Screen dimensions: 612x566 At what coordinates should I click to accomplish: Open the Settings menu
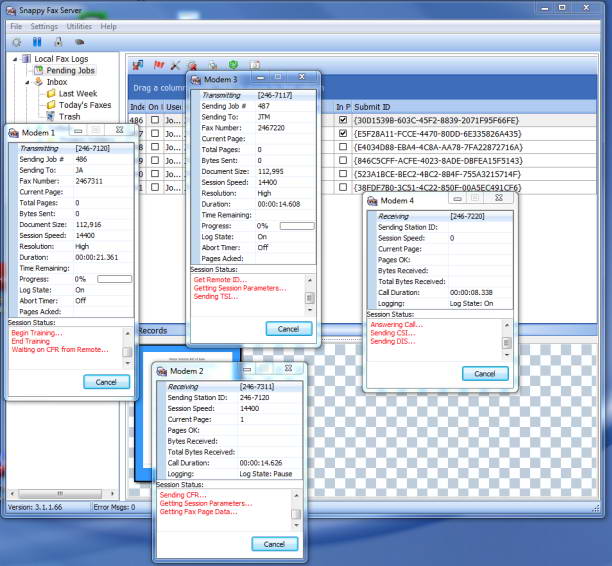coord(44,27)
